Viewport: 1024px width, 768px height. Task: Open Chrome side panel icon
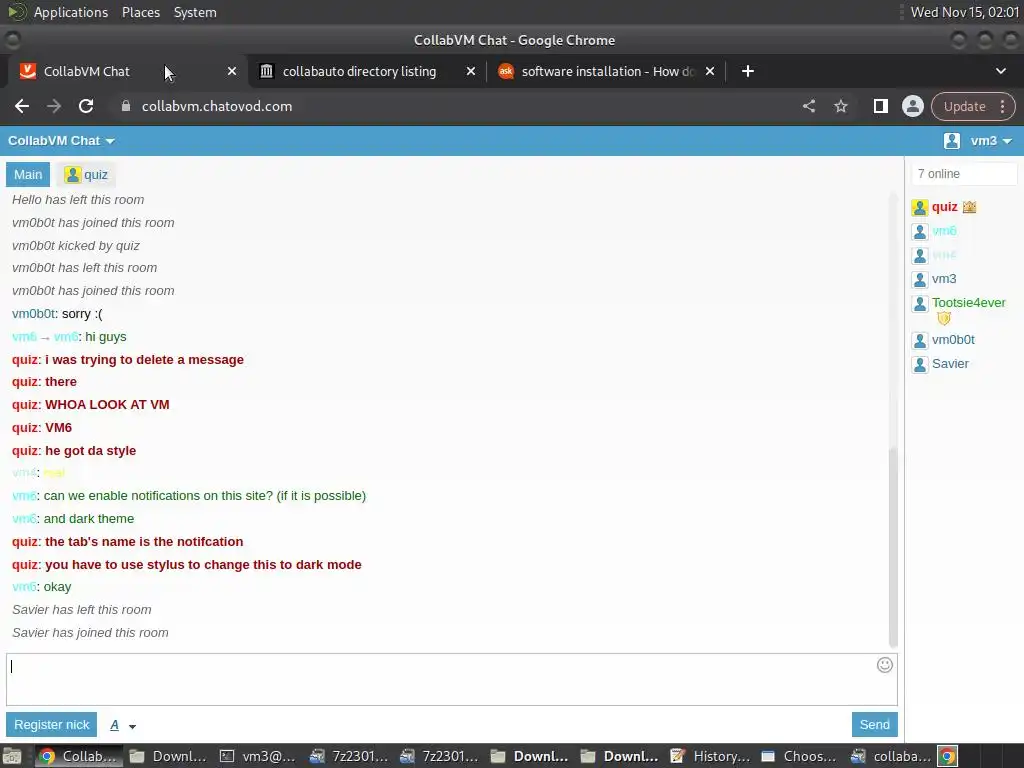[x=880, y=106]
